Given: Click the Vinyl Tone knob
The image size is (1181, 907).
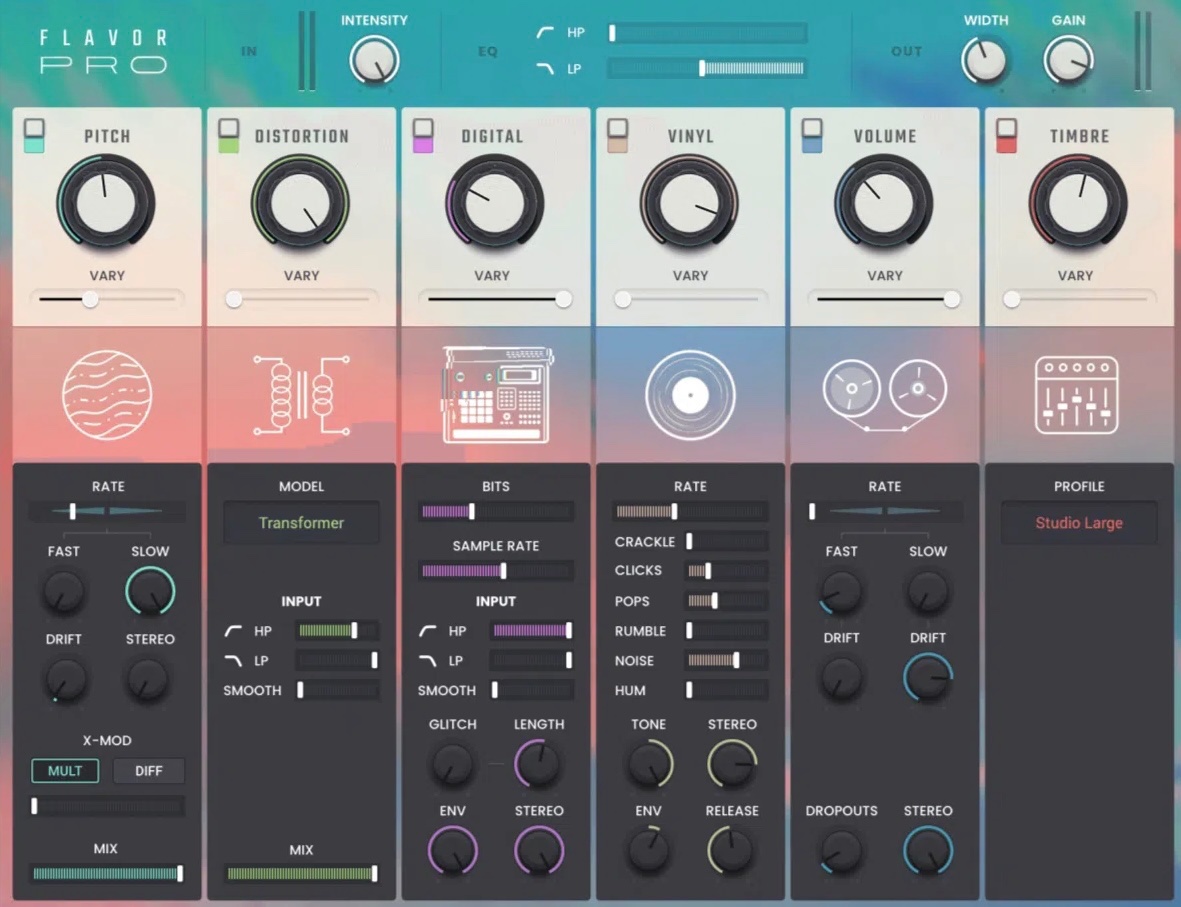Looking at the screenshot, I should point(649,763).
